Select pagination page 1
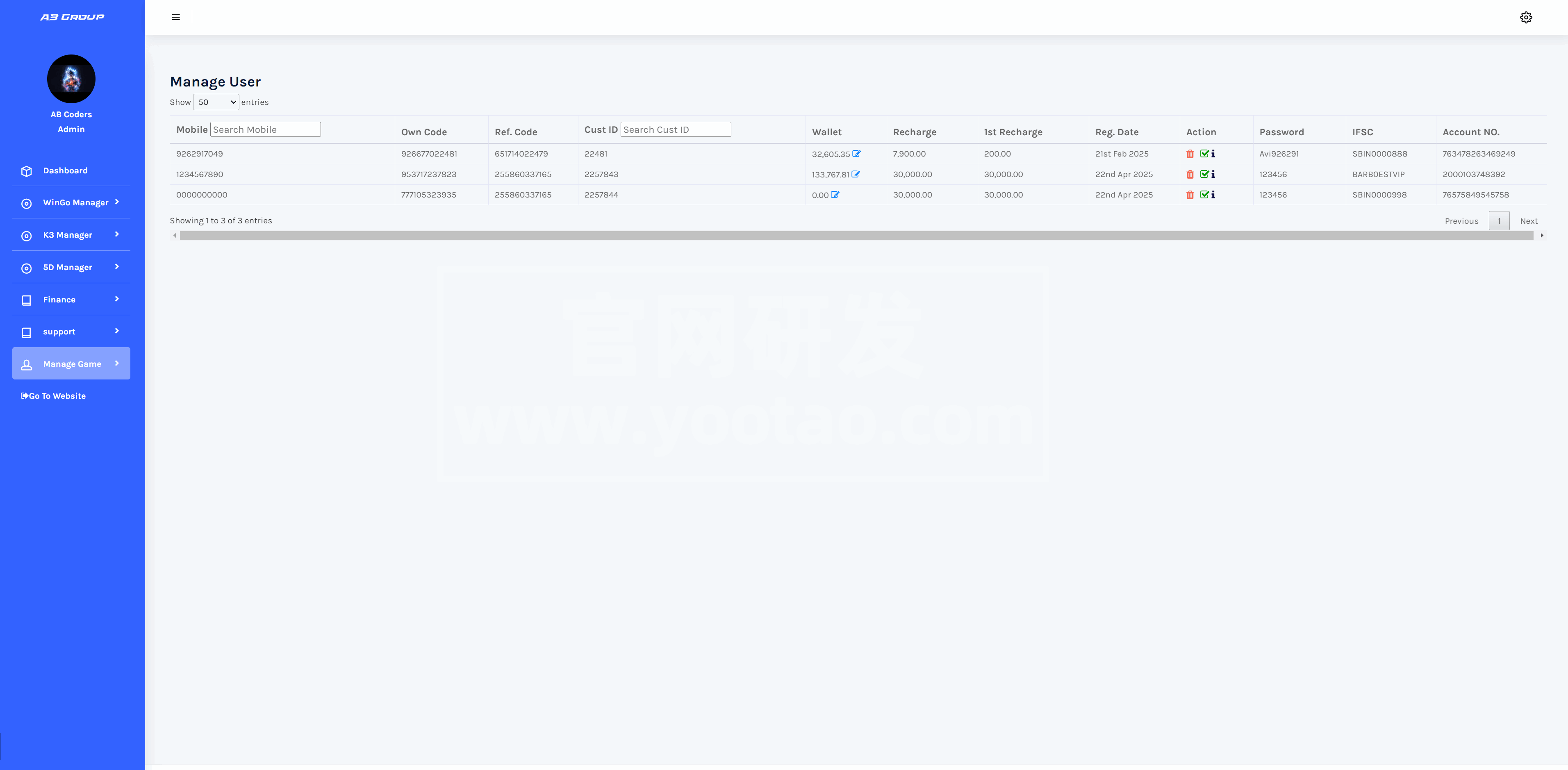 [1499, 221]
